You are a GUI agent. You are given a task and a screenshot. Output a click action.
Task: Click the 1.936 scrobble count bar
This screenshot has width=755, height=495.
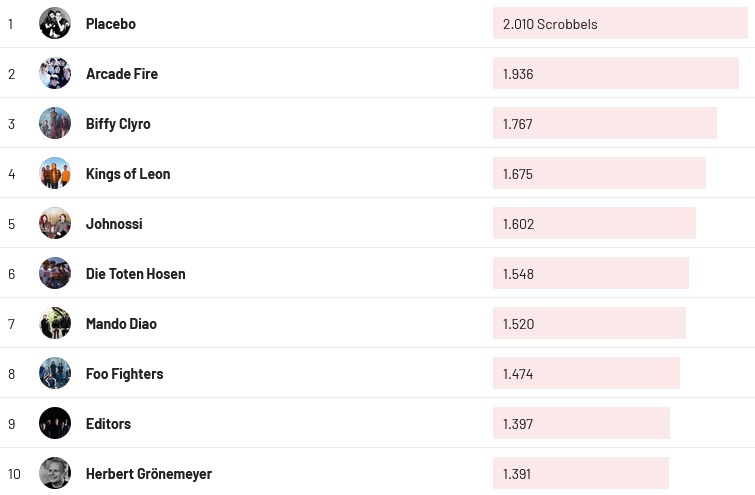[x=615, y=73]
